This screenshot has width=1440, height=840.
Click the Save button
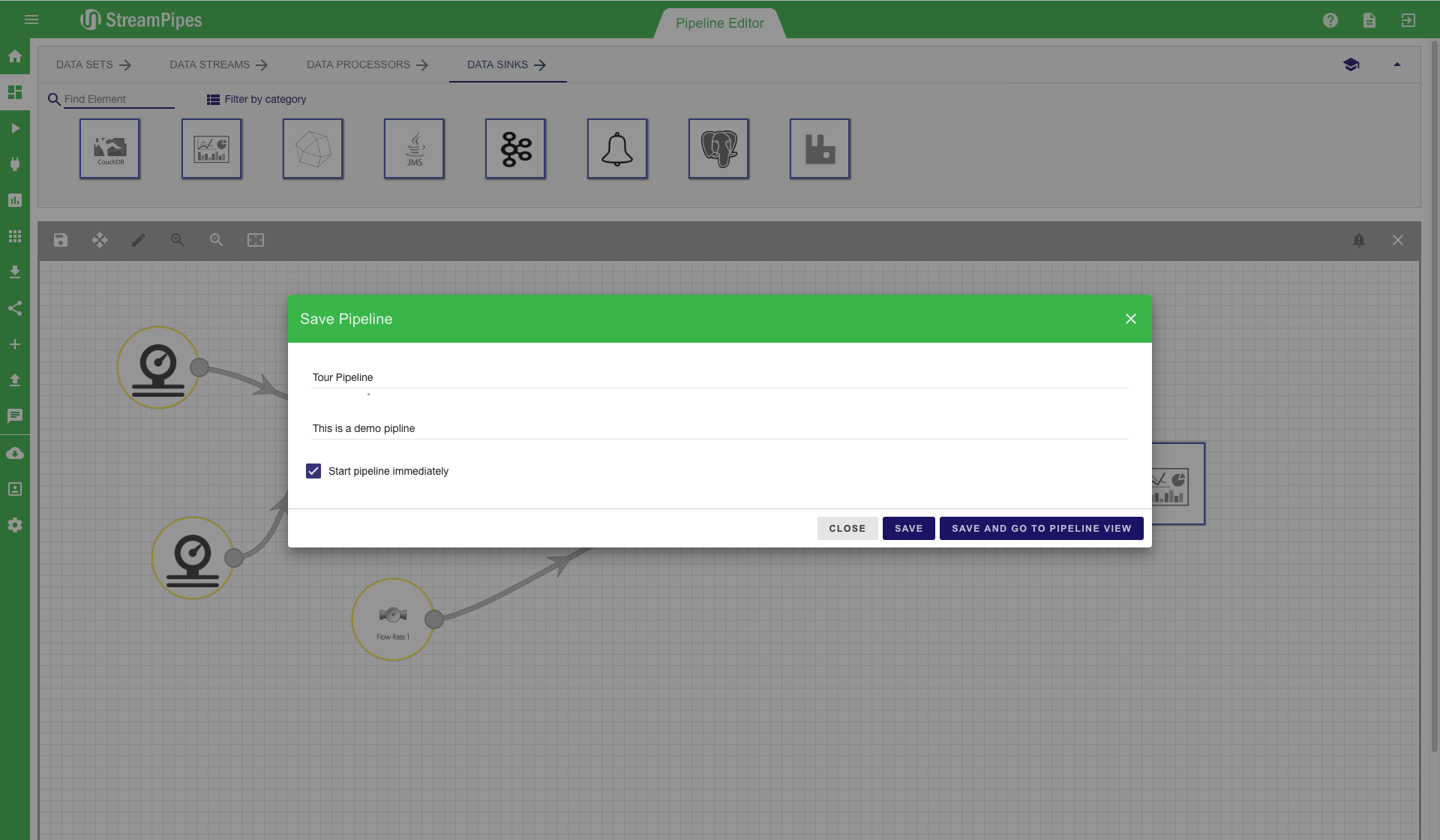pyautogui.click(x=908, y=528)
